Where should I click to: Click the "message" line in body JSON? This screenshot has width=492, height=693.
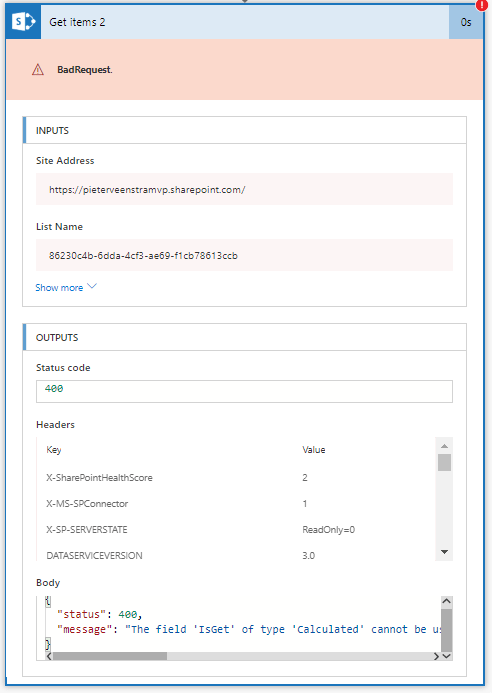pos(249,629)
